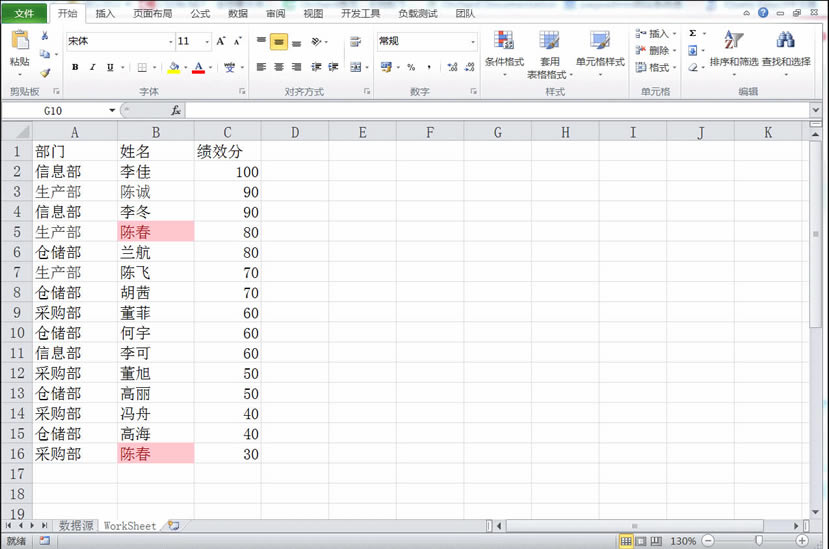This screenshot has height=549, width=829.
Task: Toggle middle vertical alignment
Action: tap(279, 41)
